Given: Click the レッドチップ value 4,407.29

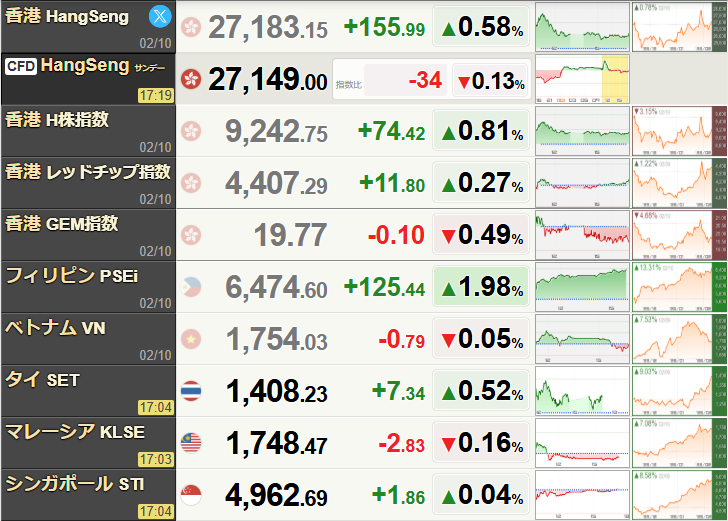Looking at the screenshot, I should click(x=276, y=183).
